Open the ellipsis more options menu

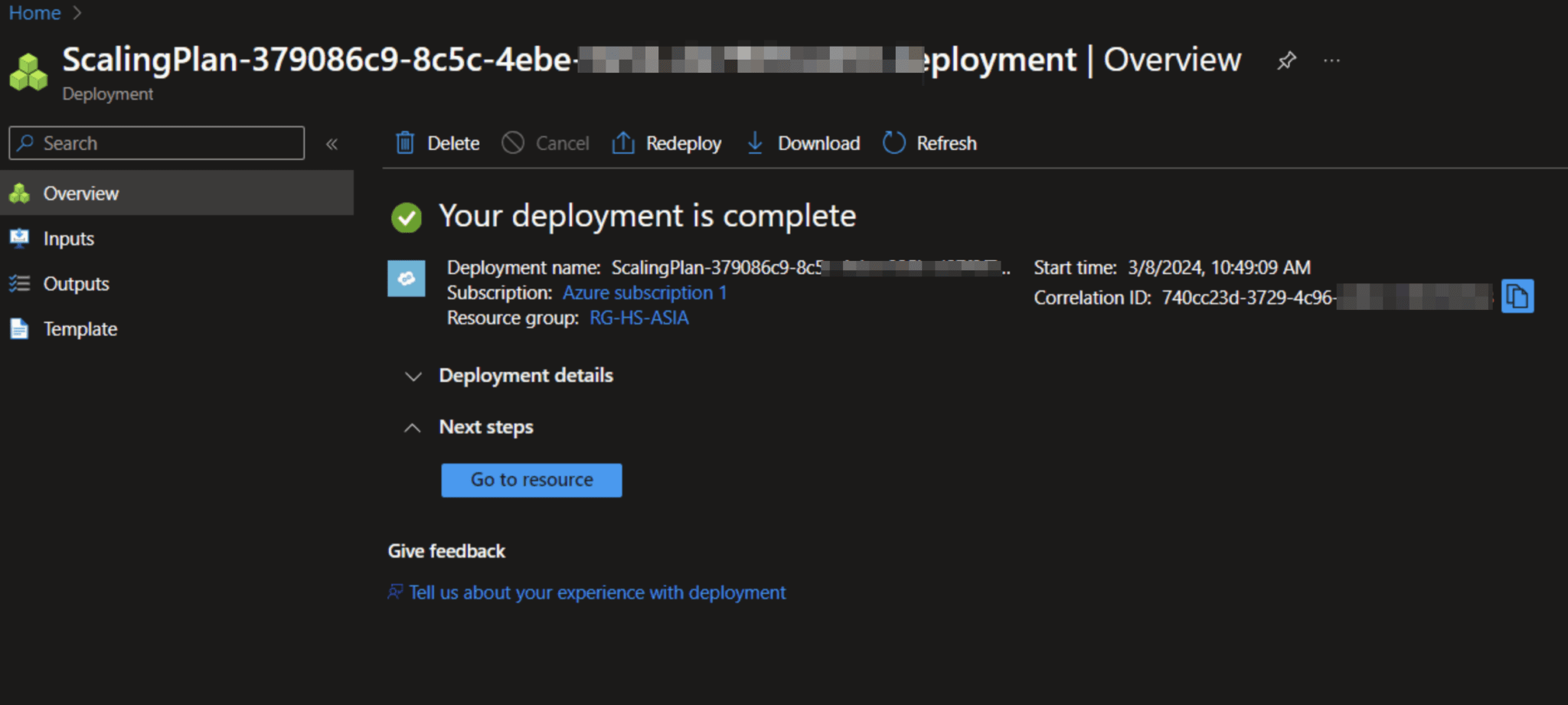click(1332, 60)
